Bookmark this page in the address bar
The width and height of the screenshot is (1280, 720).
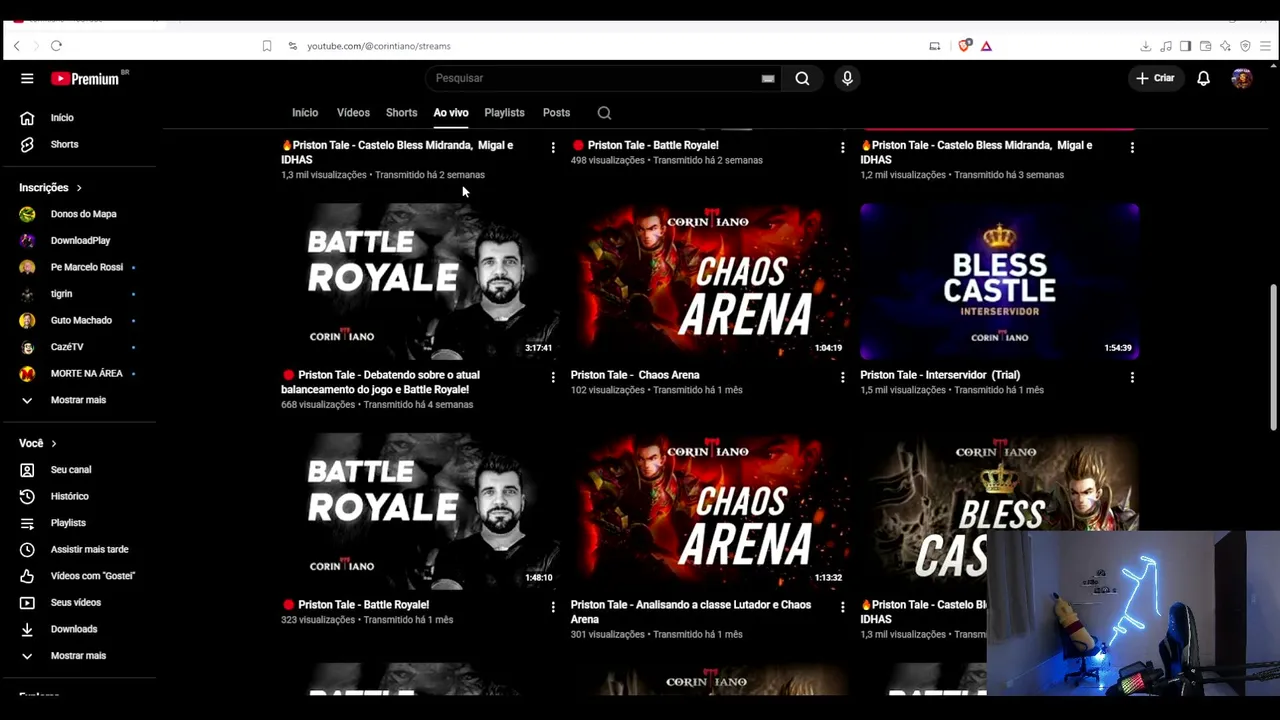pyautogui.click(x=267, y=46)
